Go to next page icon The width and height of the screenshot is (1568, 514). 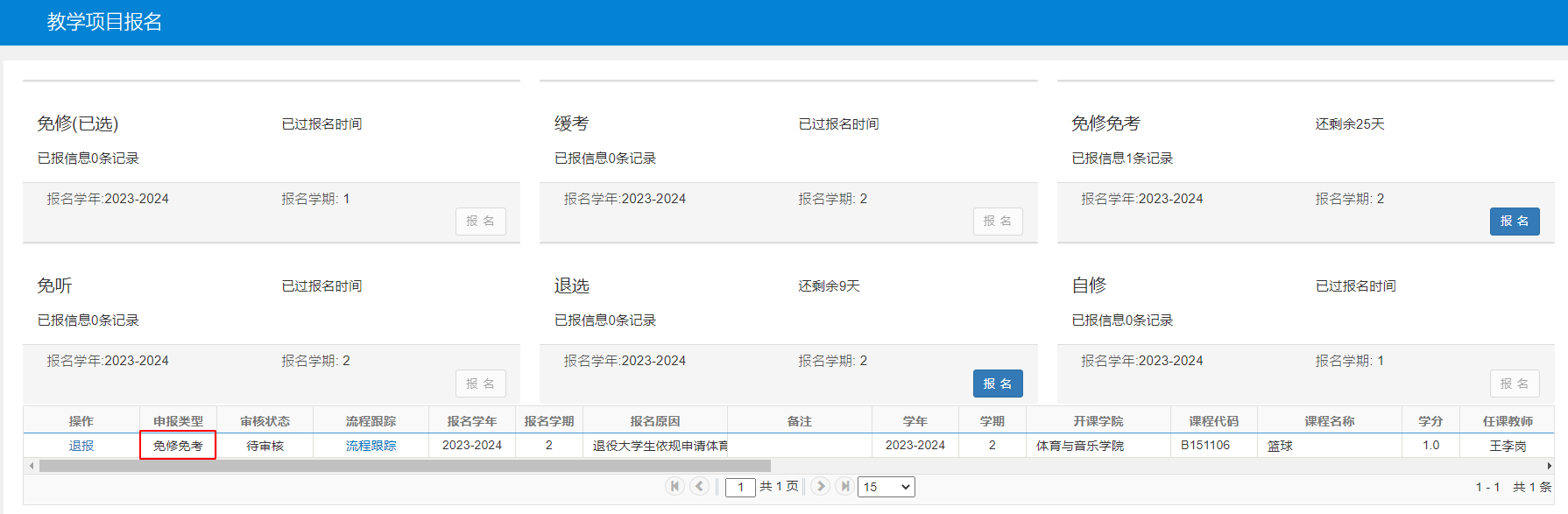tap(820, 486)
